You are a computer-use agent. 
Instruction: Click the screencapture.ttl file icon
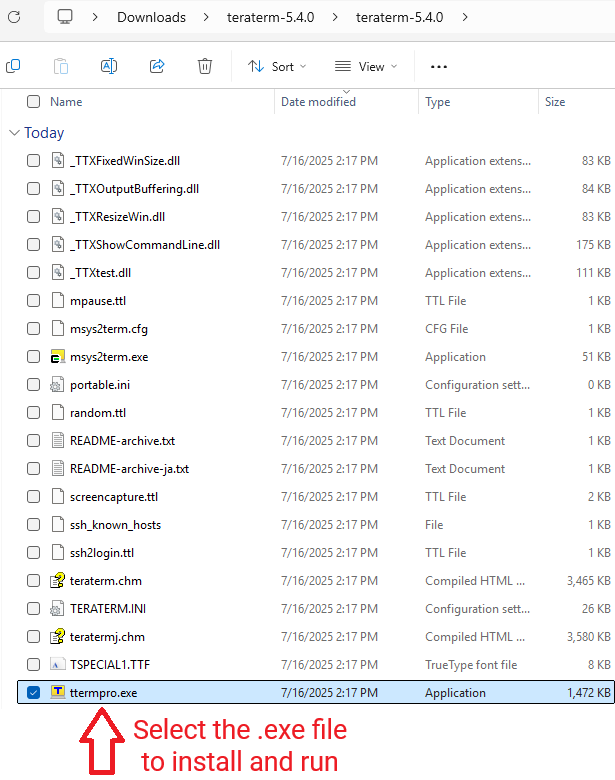click(58, 496)
